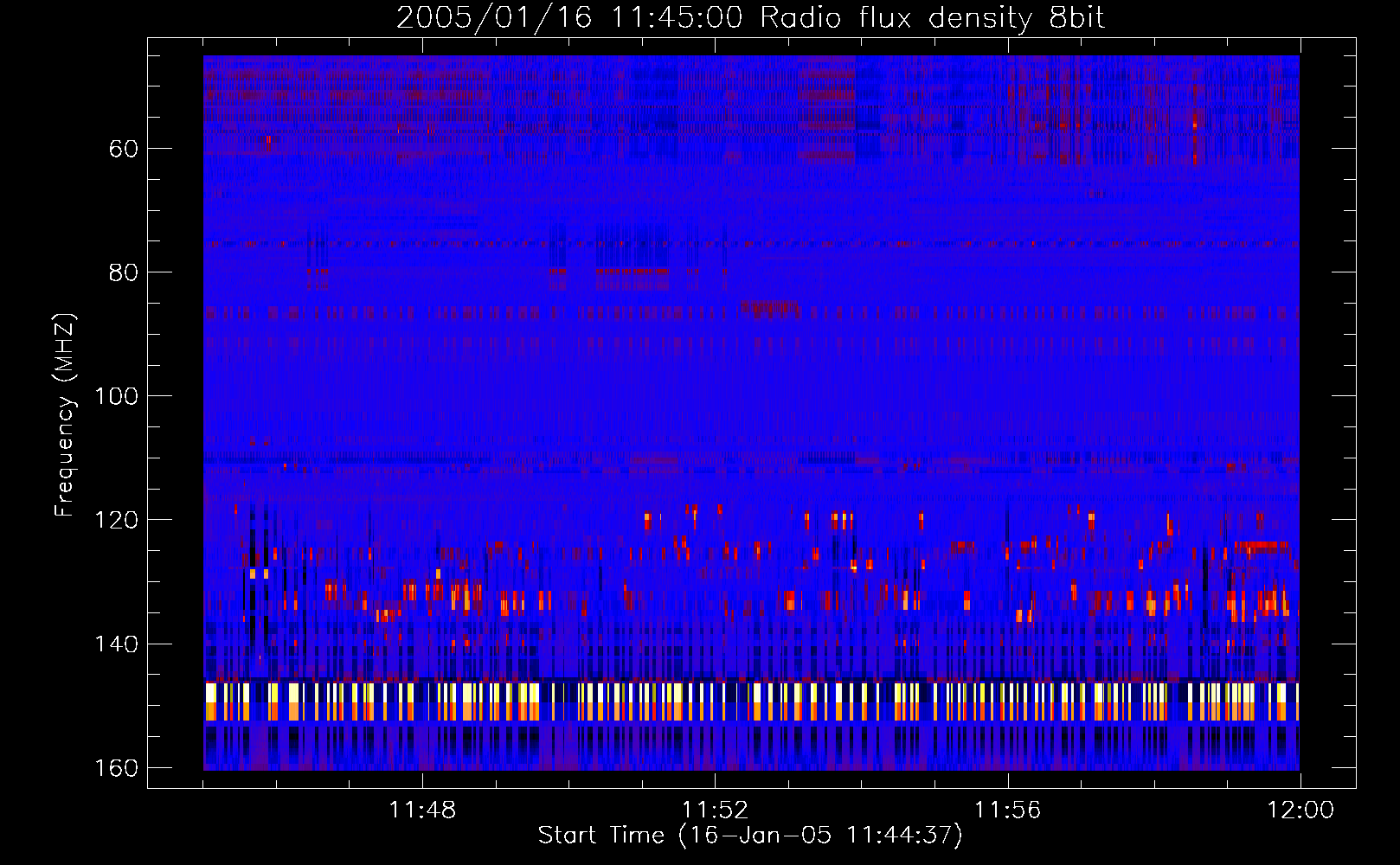Click the '80' frequency tick label
Viewport: 1400px width, 865px height.
tap(124, 272)
